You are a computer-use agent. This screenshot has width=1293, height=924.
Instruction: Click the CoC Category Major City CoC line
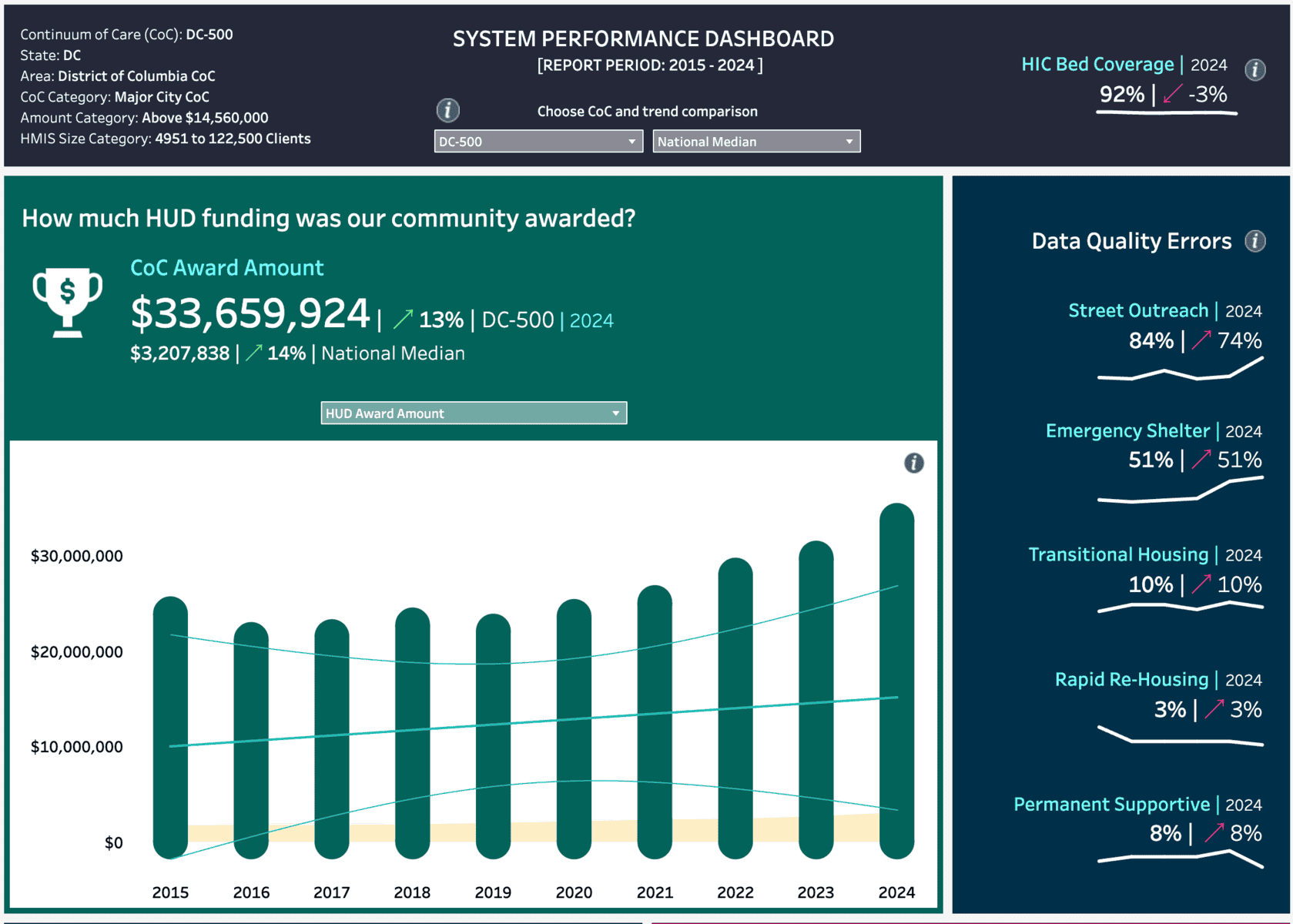pos(115,97)
